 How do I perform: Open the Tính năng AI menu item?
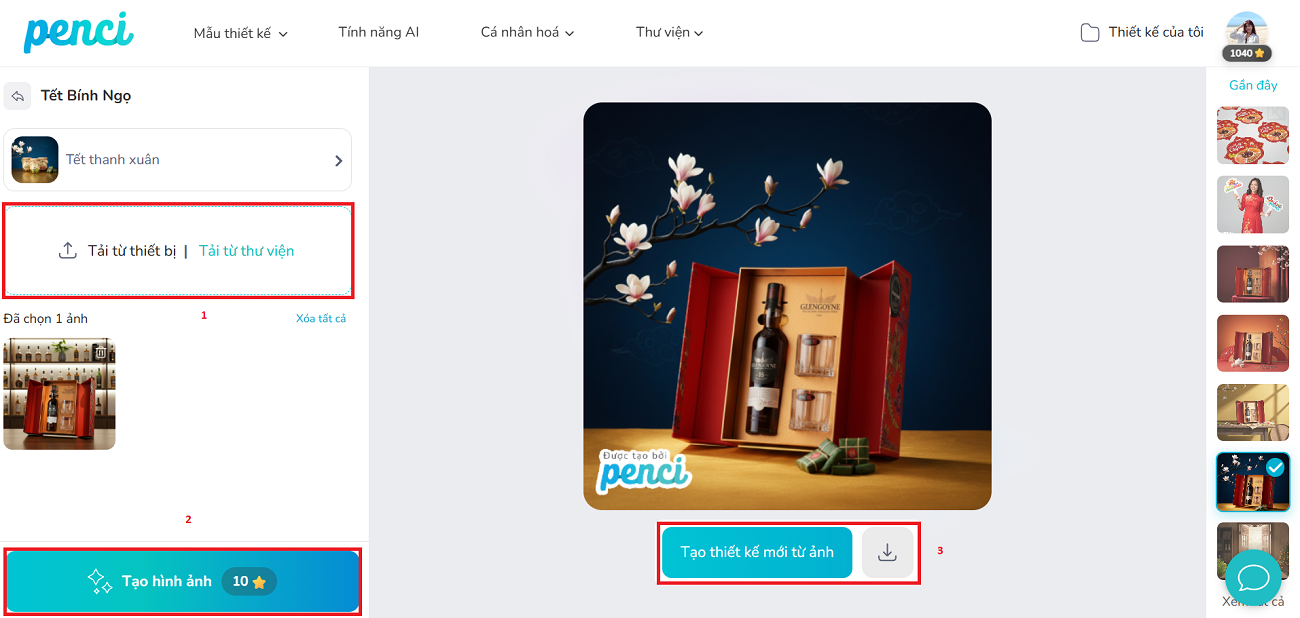pos(379,32)
